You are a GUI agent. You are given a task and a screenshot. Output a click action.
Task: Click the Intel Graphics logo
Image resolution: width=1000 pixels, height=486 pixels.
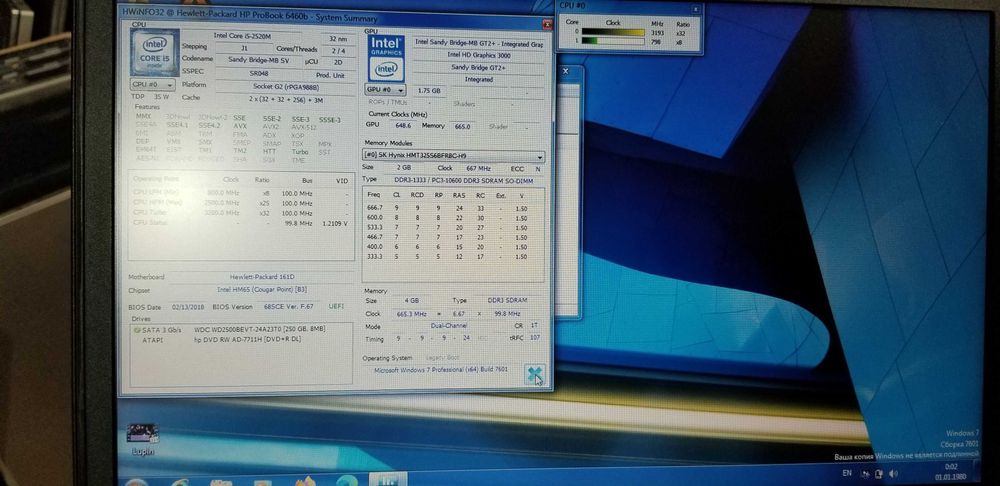tap(386, 58)
